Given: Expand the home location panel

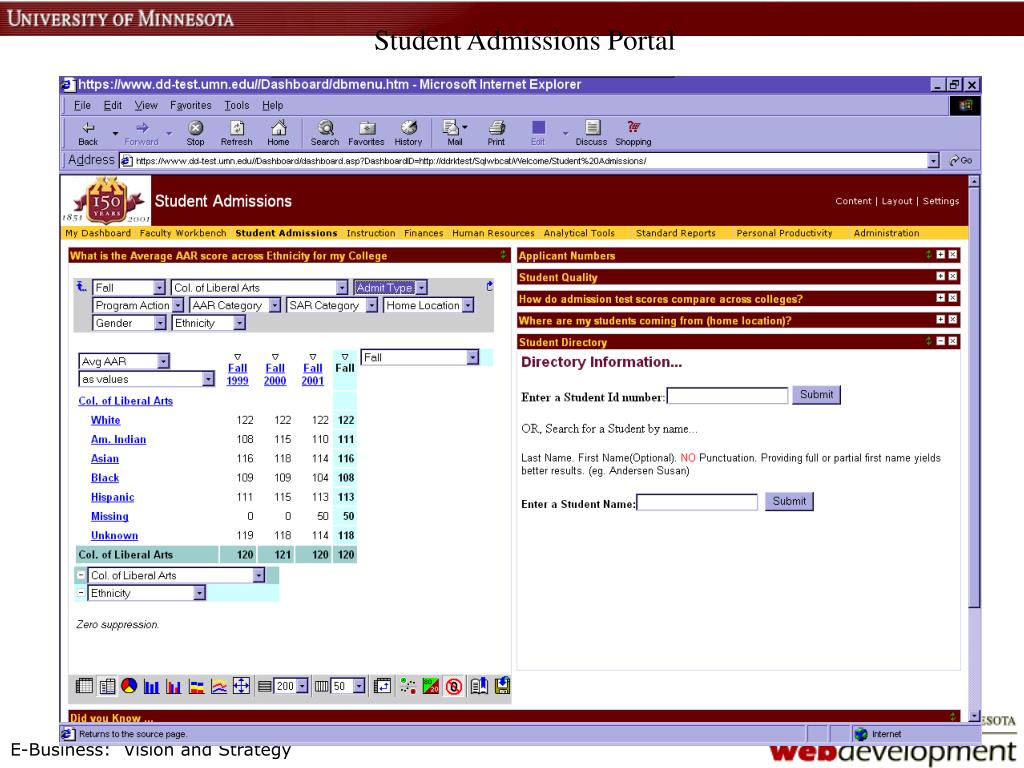Looking at the screenshot, I should click(x=940, y=319).
